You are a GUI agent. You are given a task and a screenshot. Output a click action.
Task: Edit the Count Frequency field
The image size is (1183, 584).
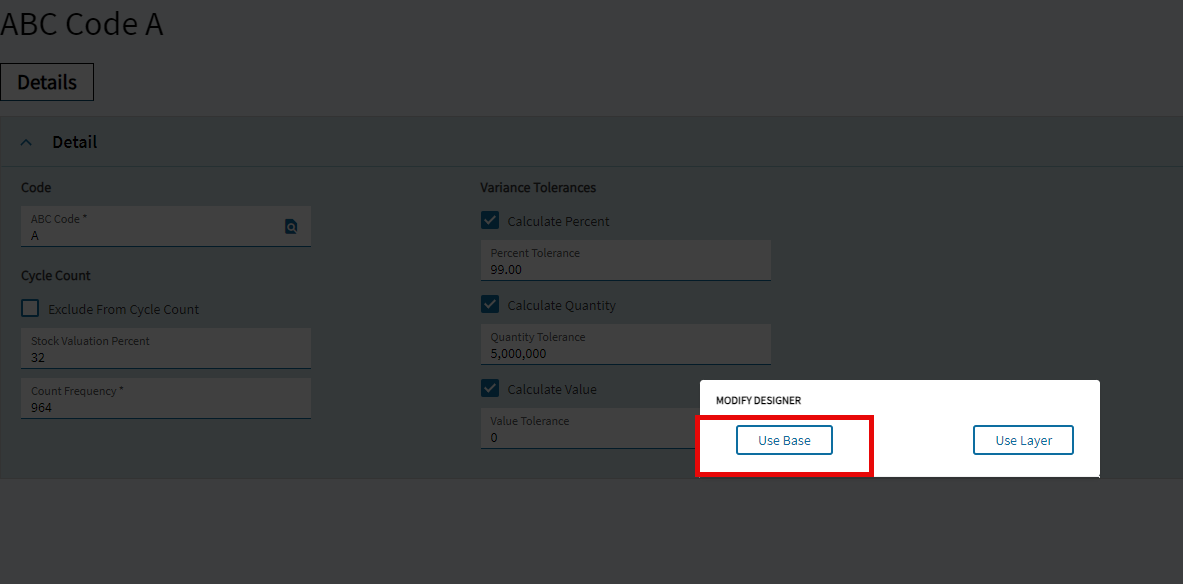166,398
